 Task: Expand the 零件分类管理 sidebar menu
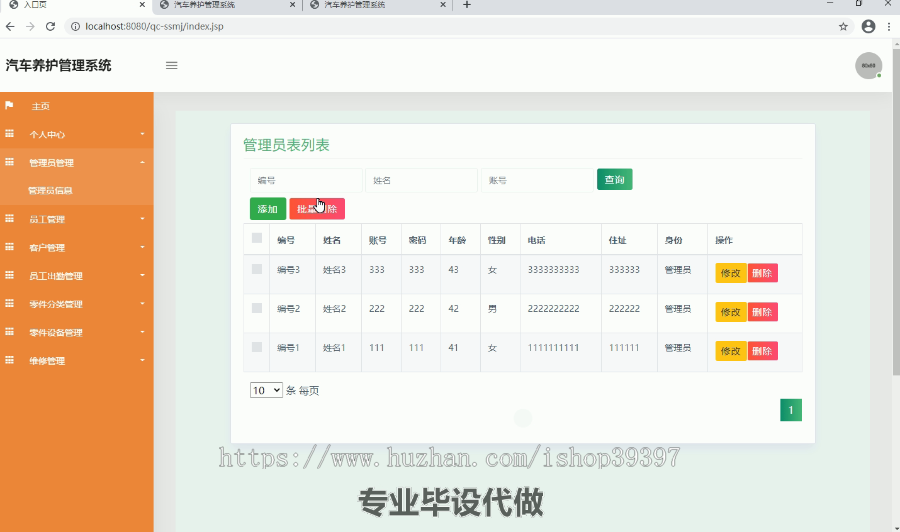(76, 304)
